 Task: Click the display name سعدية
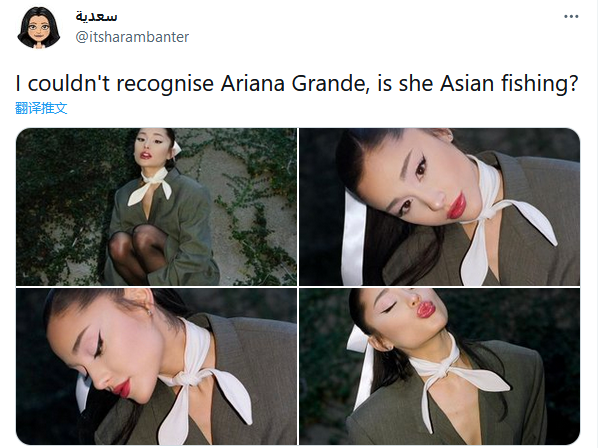click(96, 16)
